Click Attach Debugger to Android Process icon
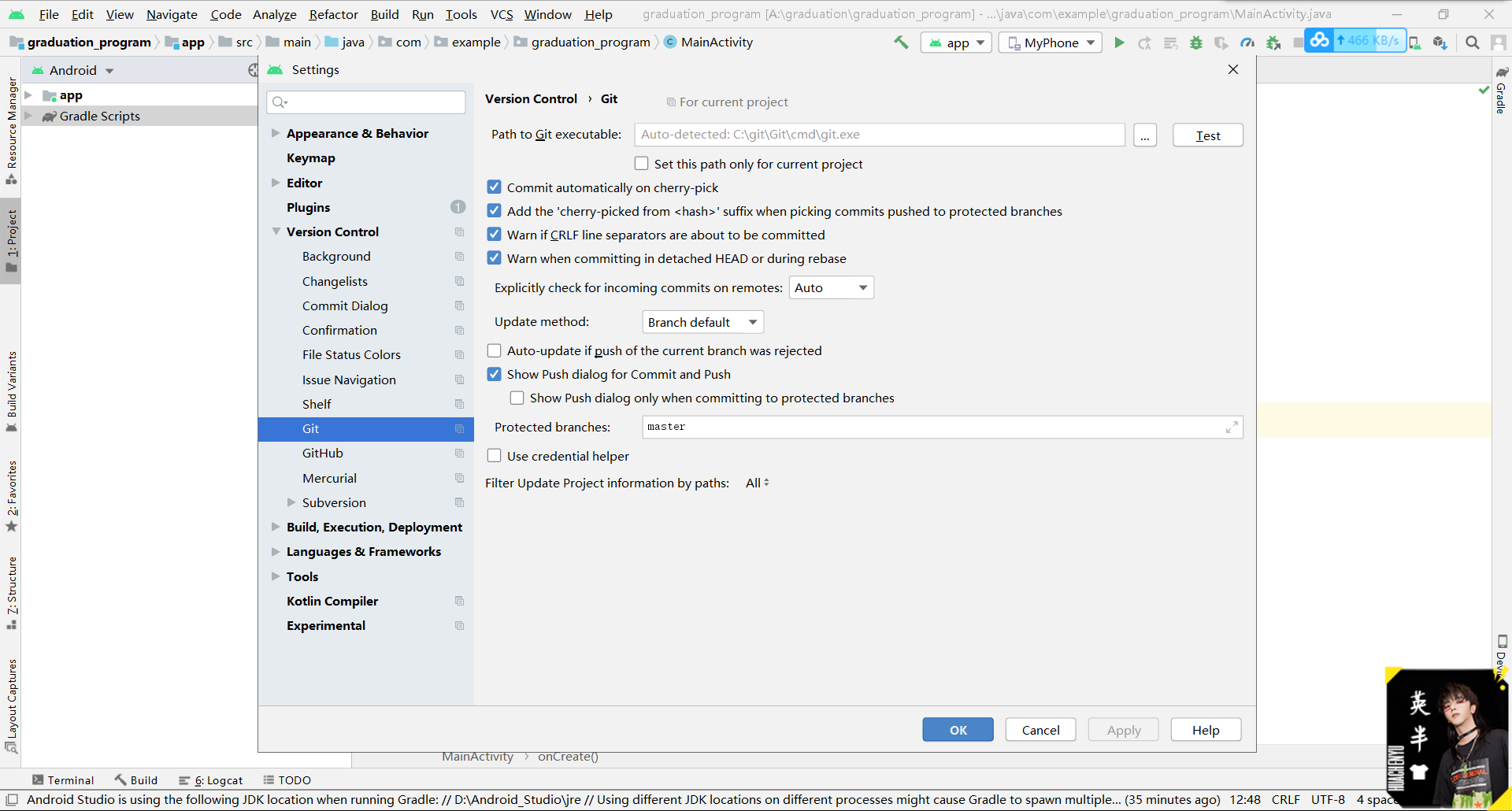 (x=1273, y=43)
